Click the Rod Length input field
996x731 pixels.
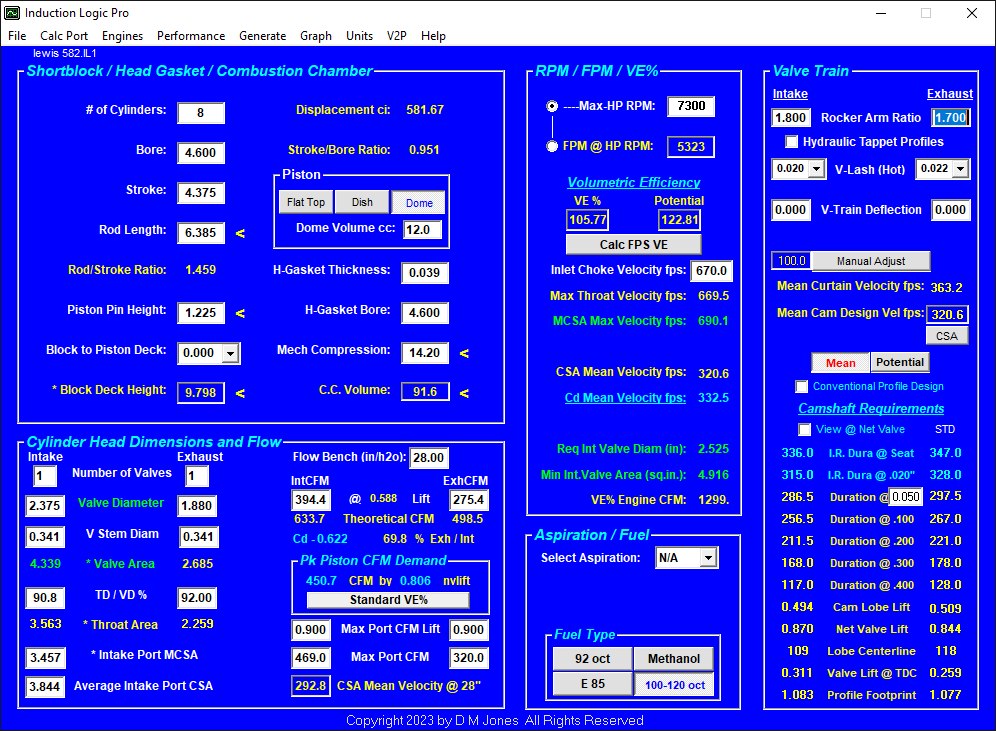tap(201, 232)
